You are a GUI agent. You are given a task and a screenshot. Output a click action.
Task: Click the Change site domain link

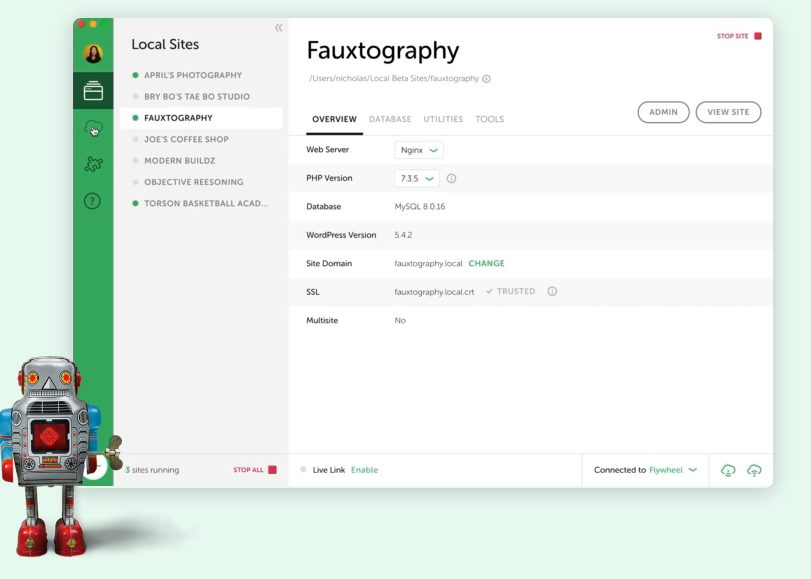(486, 263)
